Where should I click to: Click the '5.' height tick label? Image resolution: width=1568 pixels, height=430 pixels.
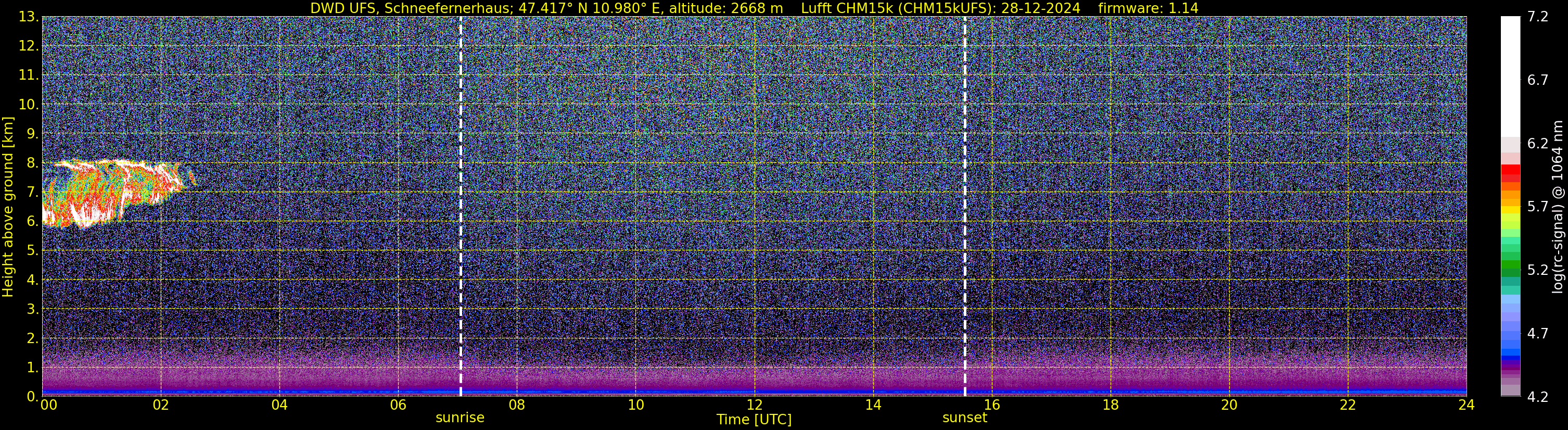click(x=32, y=250)
